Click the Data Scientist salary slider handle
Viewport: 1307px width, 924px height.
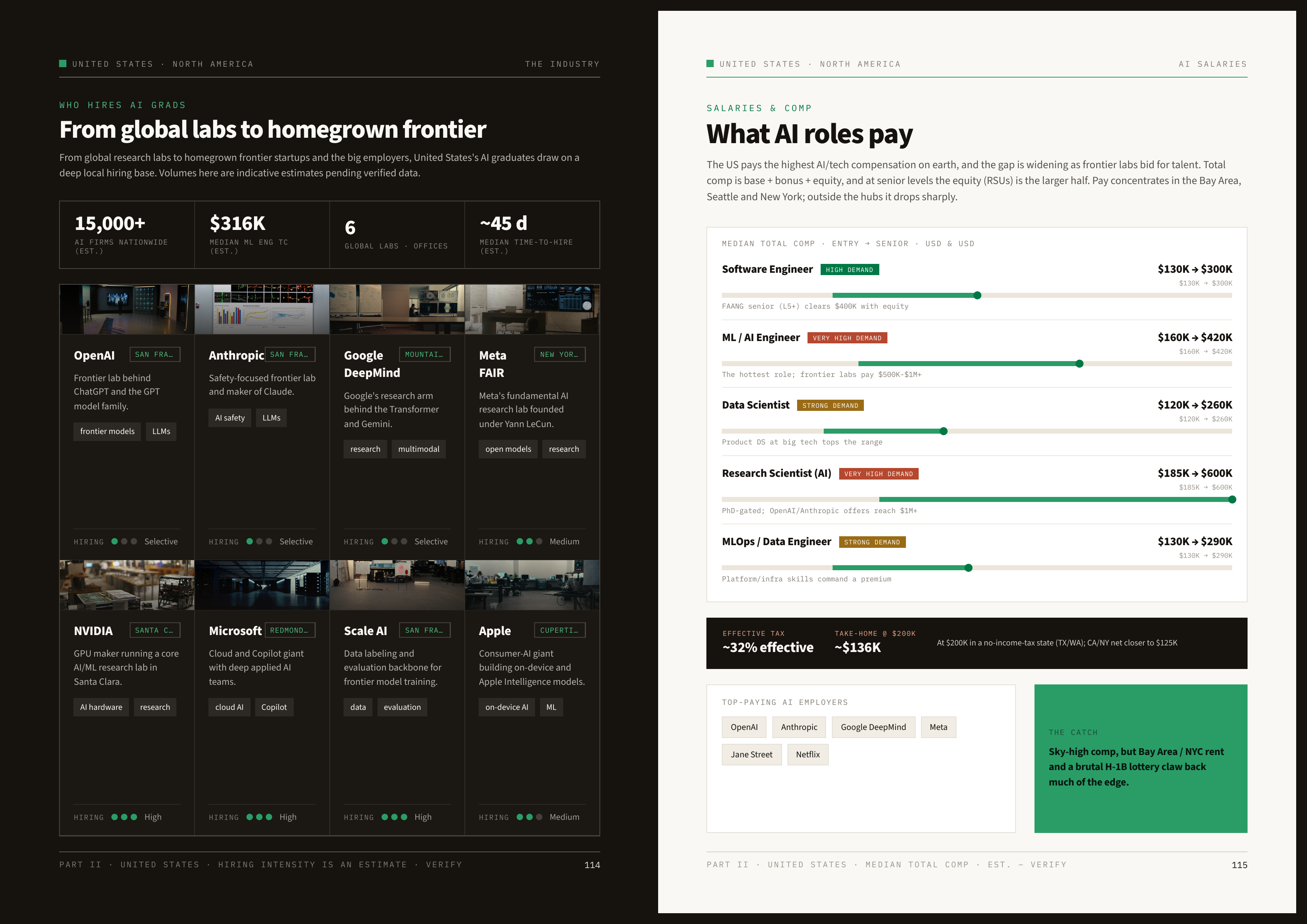coord(943,431)
